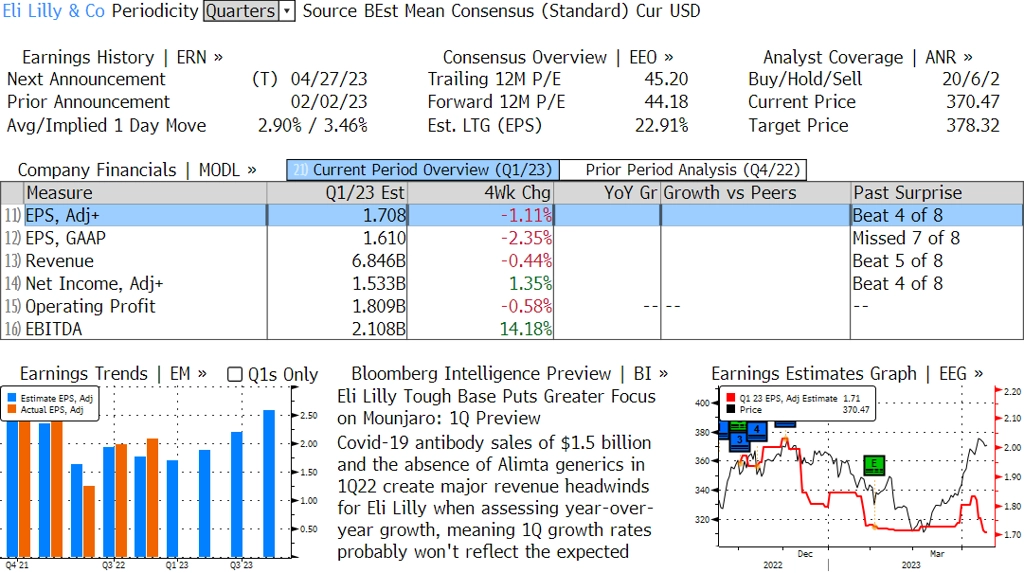This screenshot has height=573, width=1024.
Task: Select the EPS, Adj+ row
Action: (512, 215)
